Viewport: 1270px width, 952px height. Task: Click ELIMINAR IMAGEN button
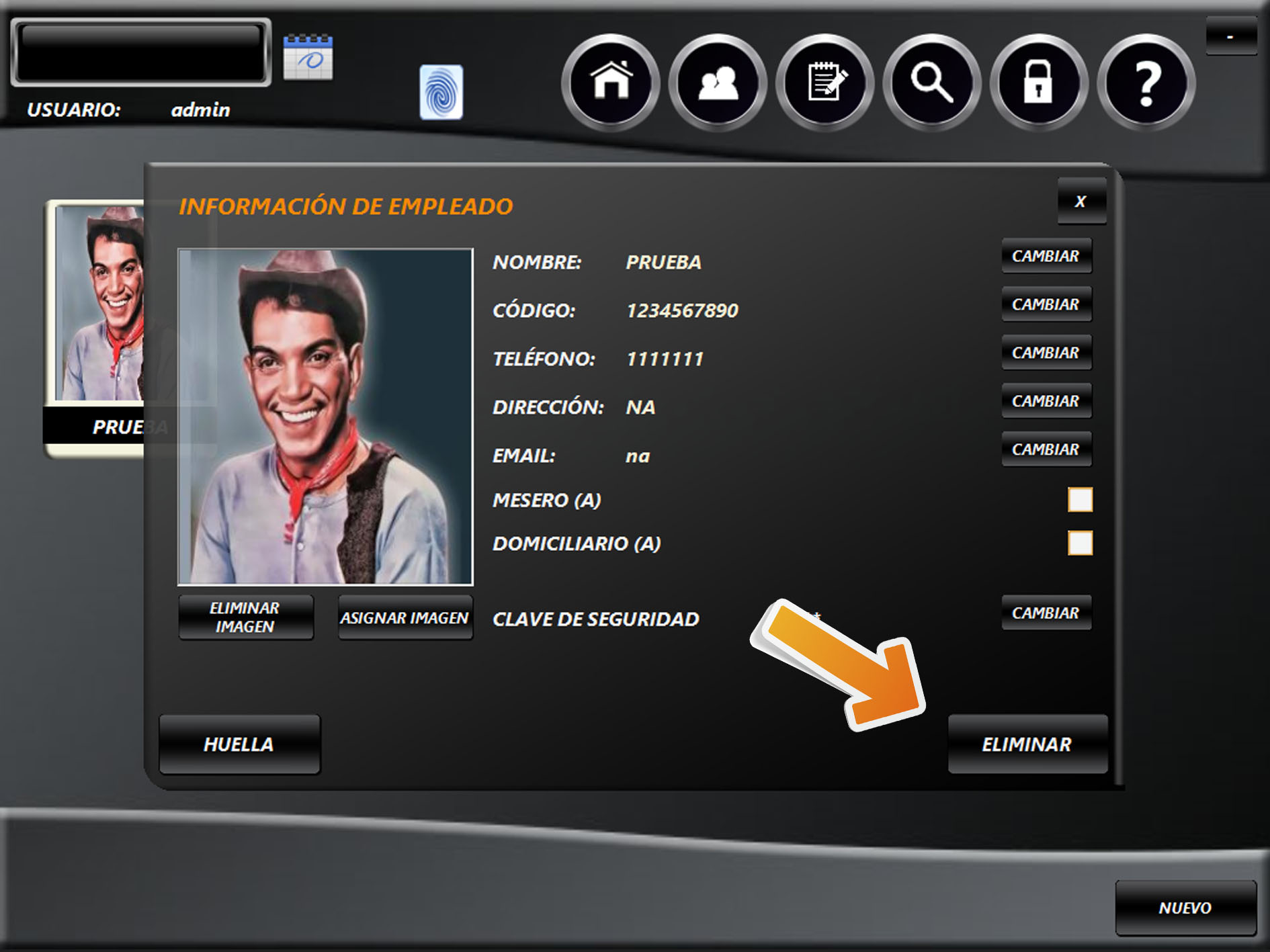tap(245, 617)
